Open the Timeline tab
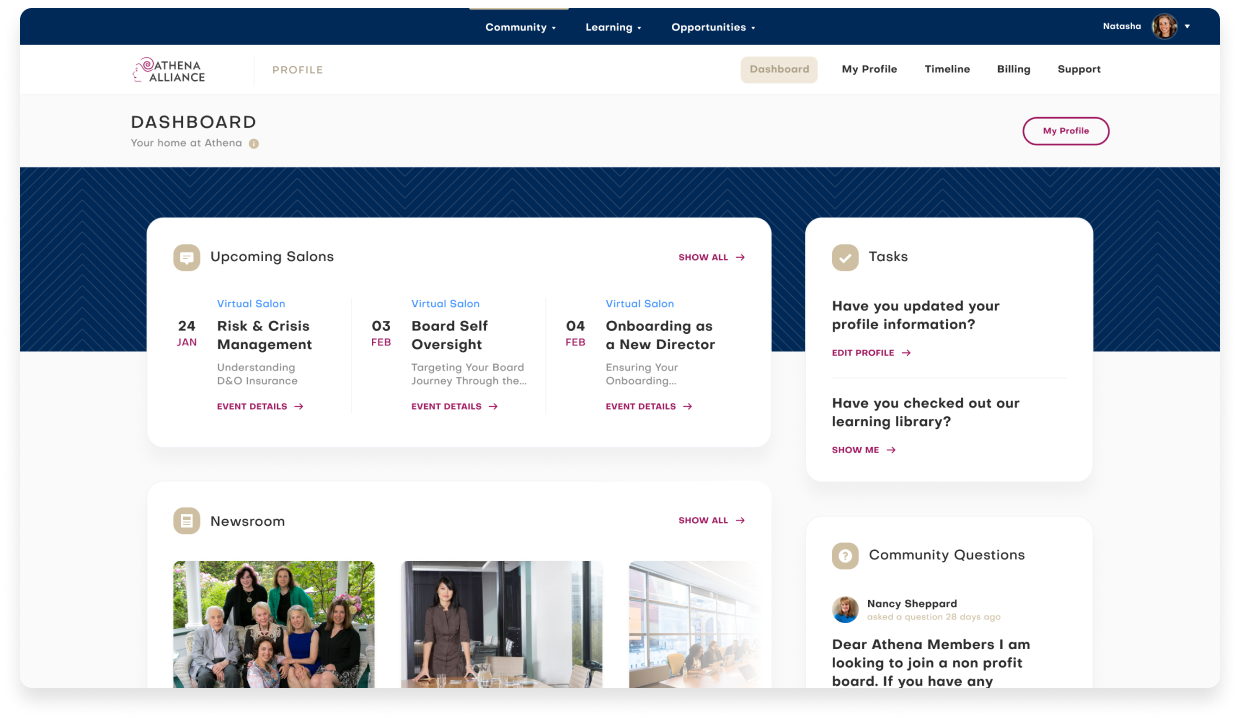 947,70
